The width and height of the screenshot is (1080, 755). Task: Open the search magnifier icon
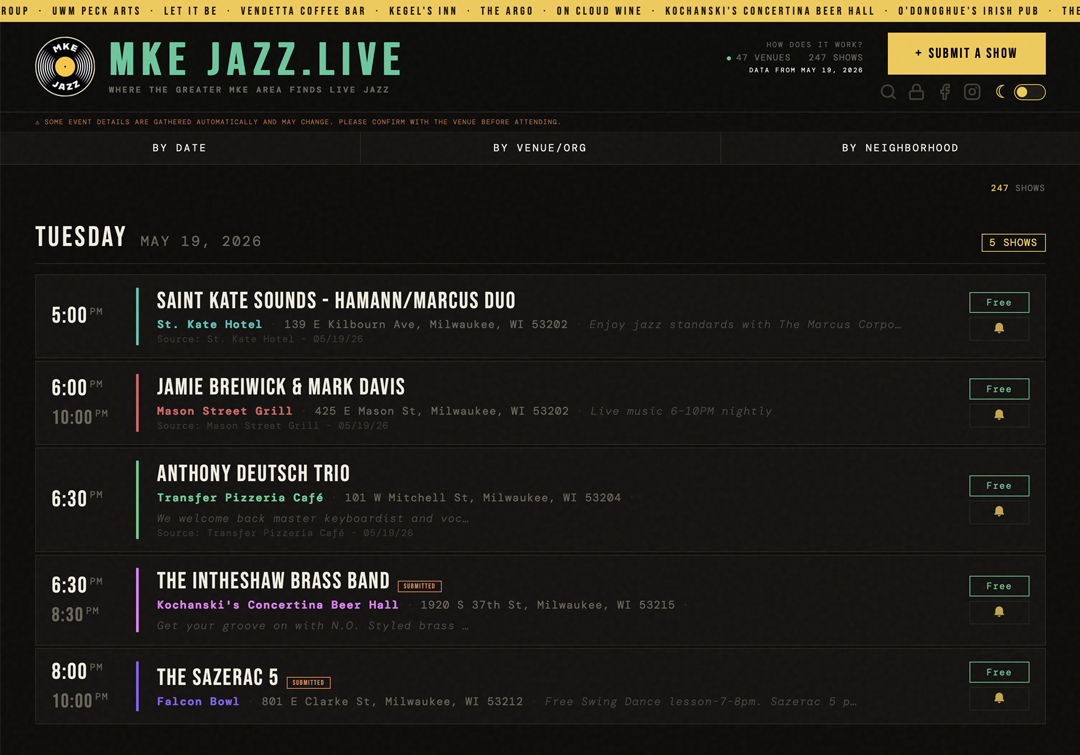[889, 92]
